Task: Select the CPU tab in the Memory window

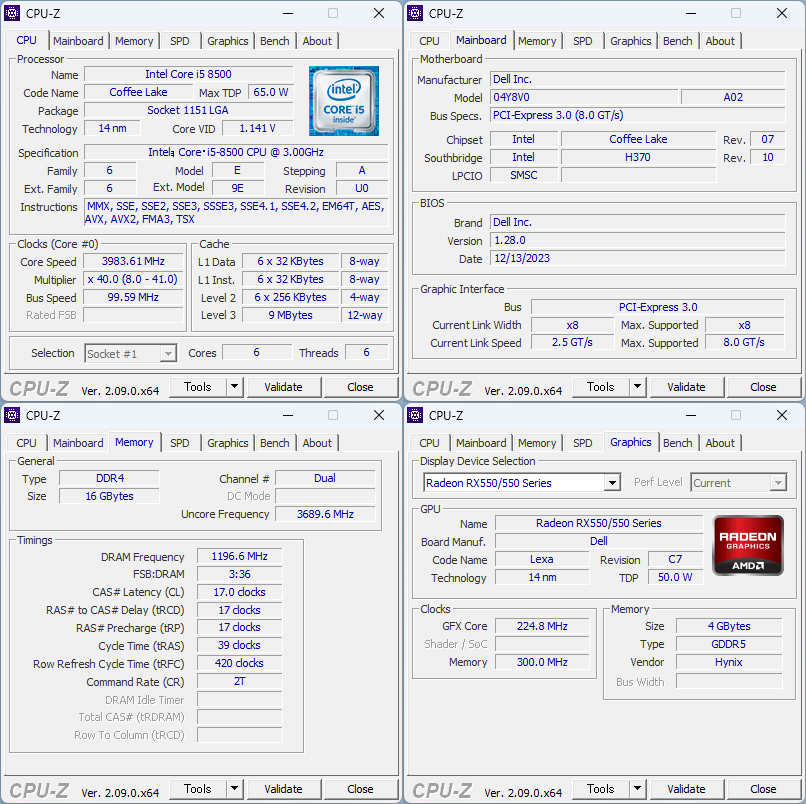Action: [26, 443]
